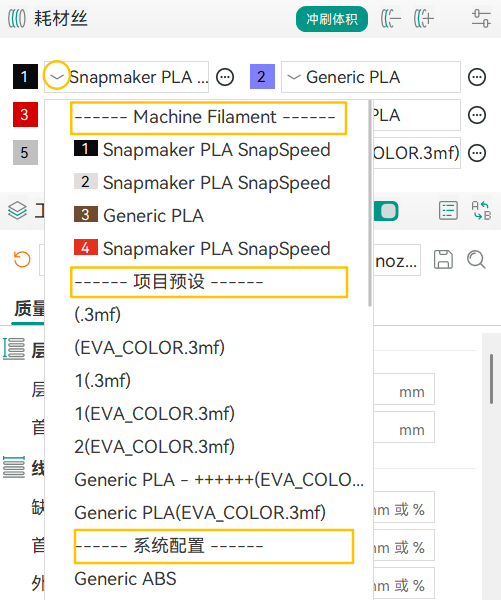Toggle the advanced mode switch

click(387, 211)
